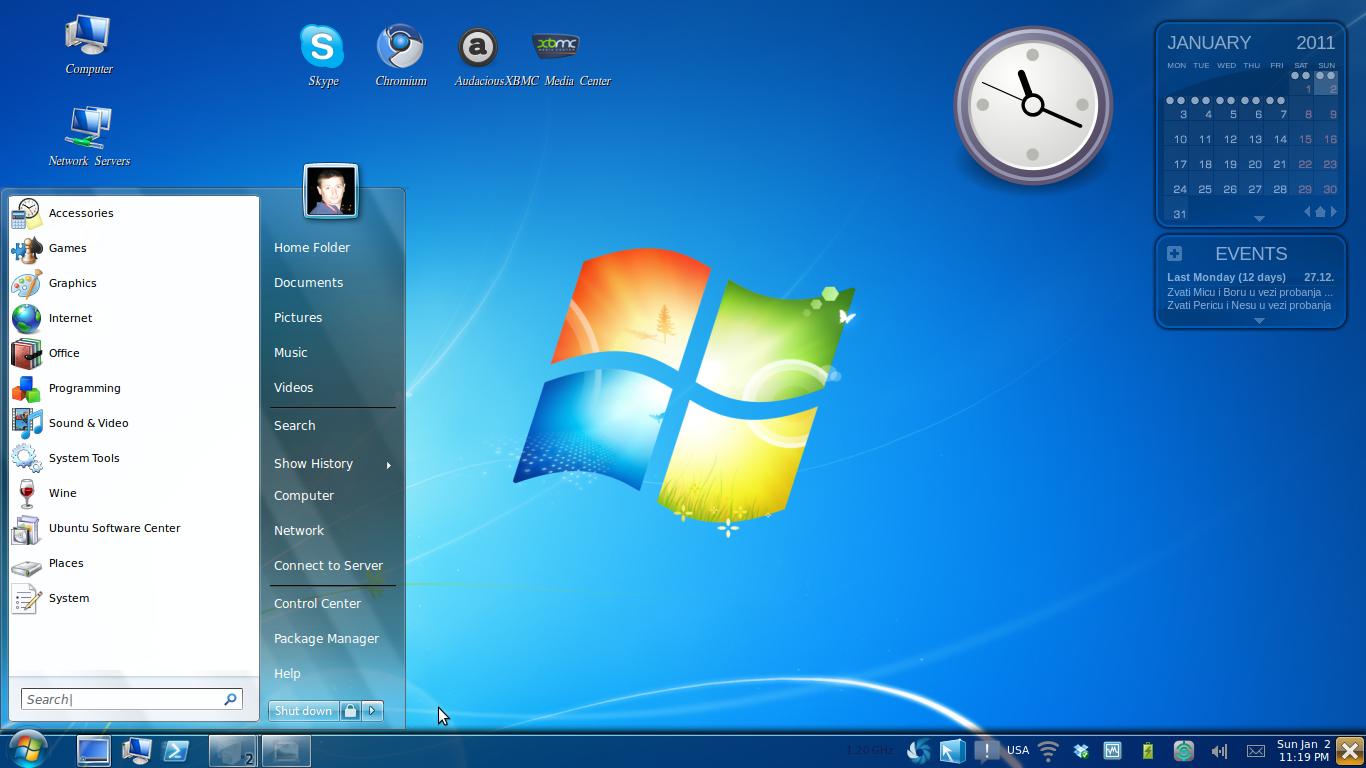1366x768 pixels.
Task: Open the Audacious desktop icon
Action: 478,55
